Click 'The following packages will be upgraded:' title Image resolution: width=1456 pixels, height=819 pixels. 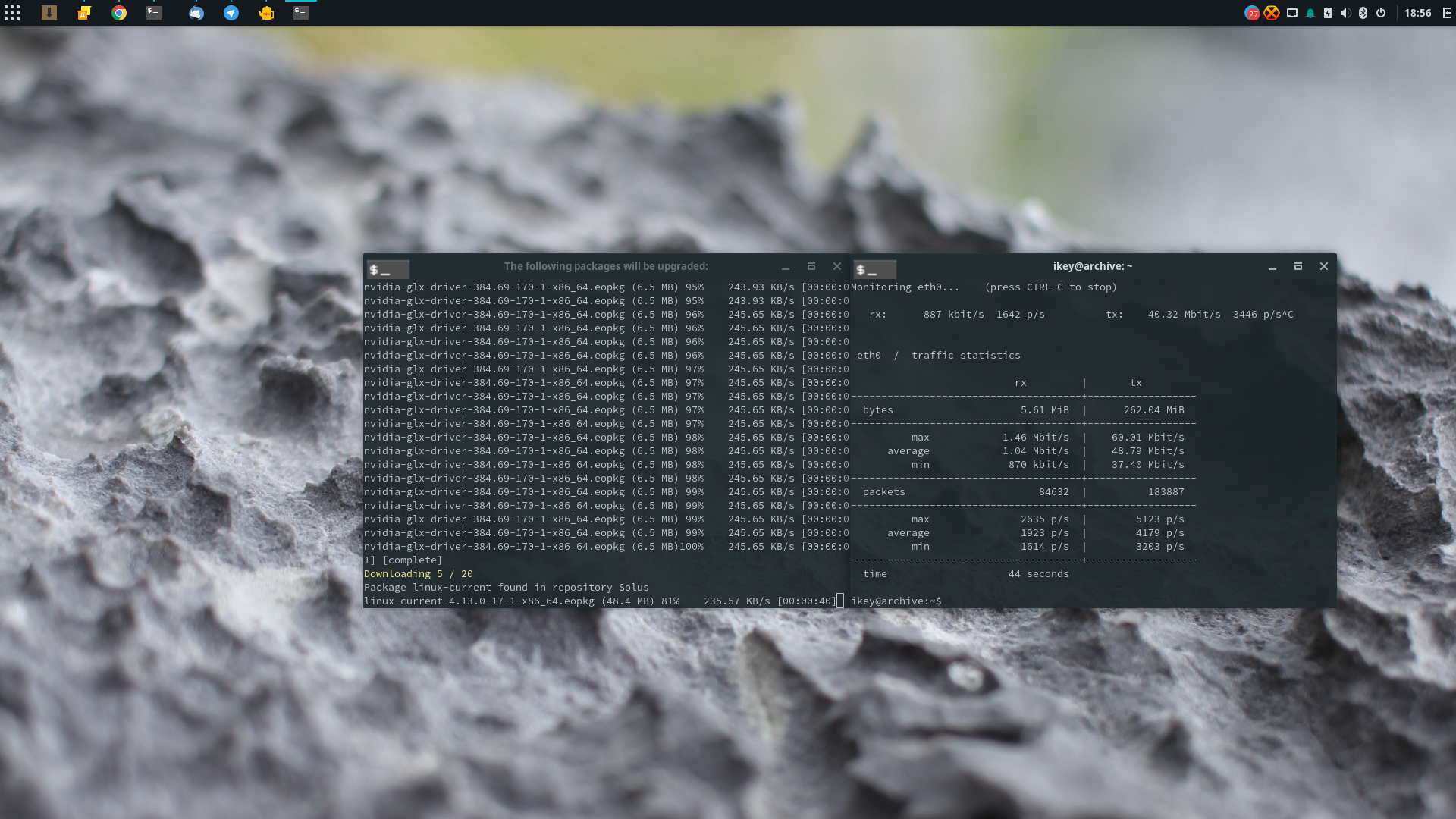pyautogui.click(x=606, y=266)
